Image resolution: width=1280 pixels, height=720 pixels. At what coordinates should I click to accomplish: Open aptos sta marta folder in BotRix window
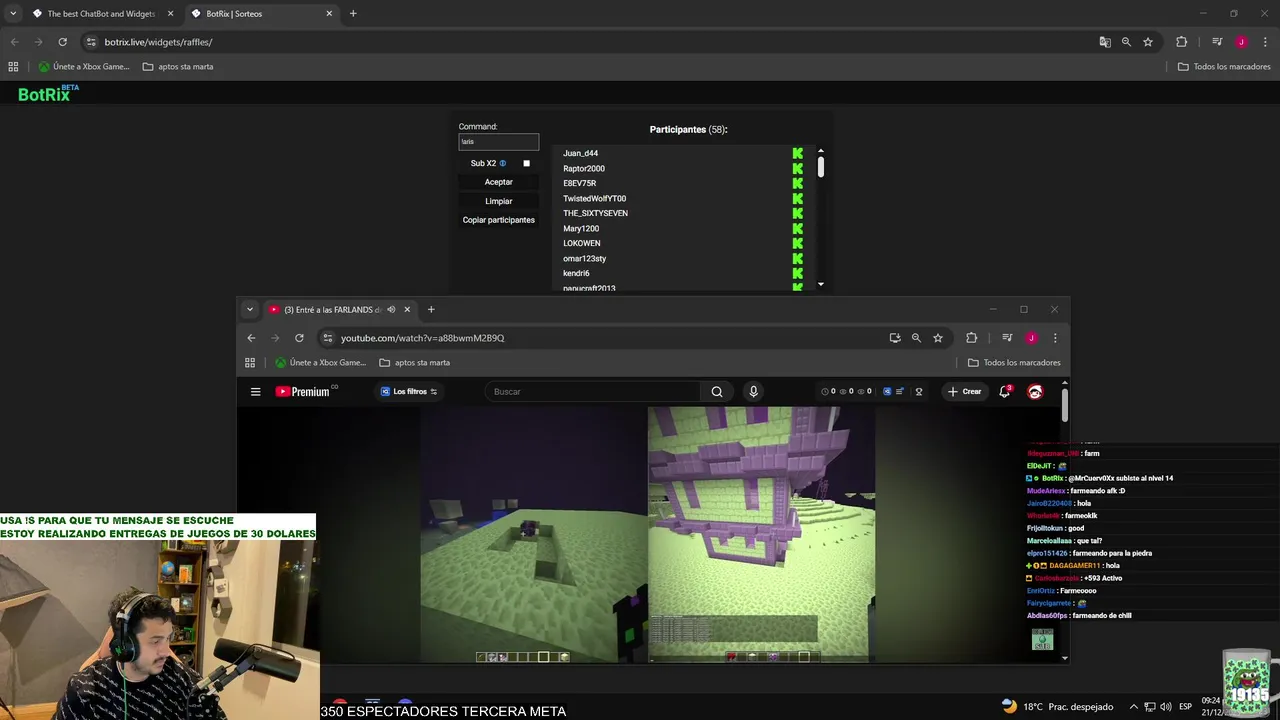[178, 67]
